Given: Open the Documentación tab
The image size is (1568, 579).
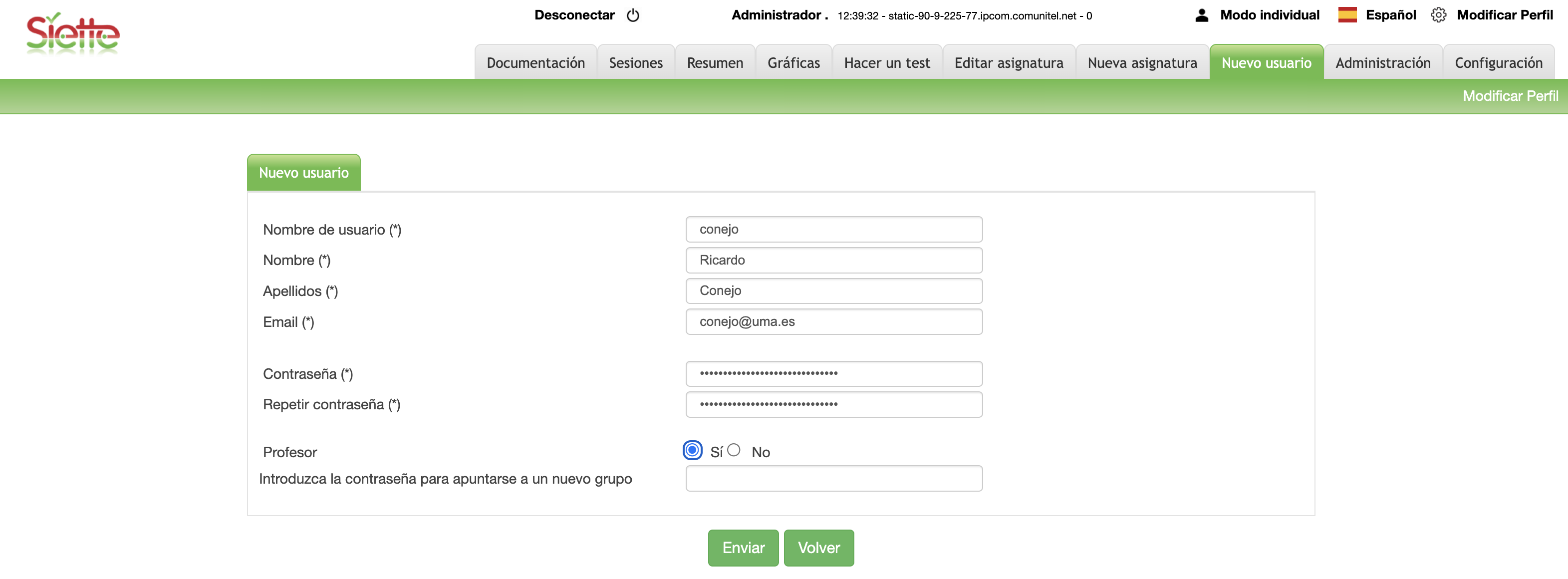Looking at the screenshot, I should tap(535, 63).
